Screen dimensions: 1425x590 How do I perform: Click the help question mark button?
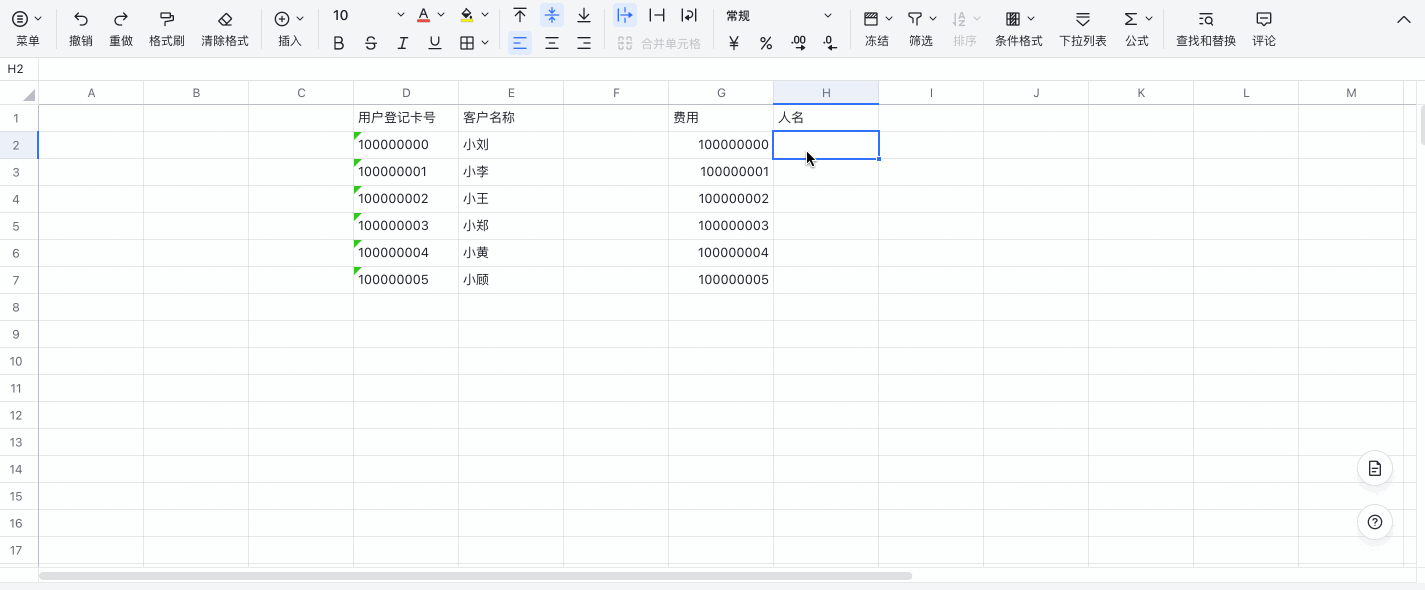[x=1375, y=522]
